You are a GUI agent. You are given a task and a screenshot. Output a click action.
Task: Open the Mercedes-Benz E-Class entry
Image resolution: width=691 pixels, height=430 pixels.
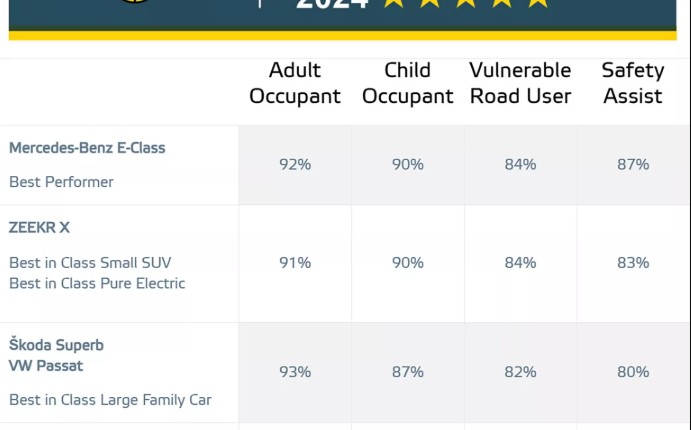pos(87,148)
